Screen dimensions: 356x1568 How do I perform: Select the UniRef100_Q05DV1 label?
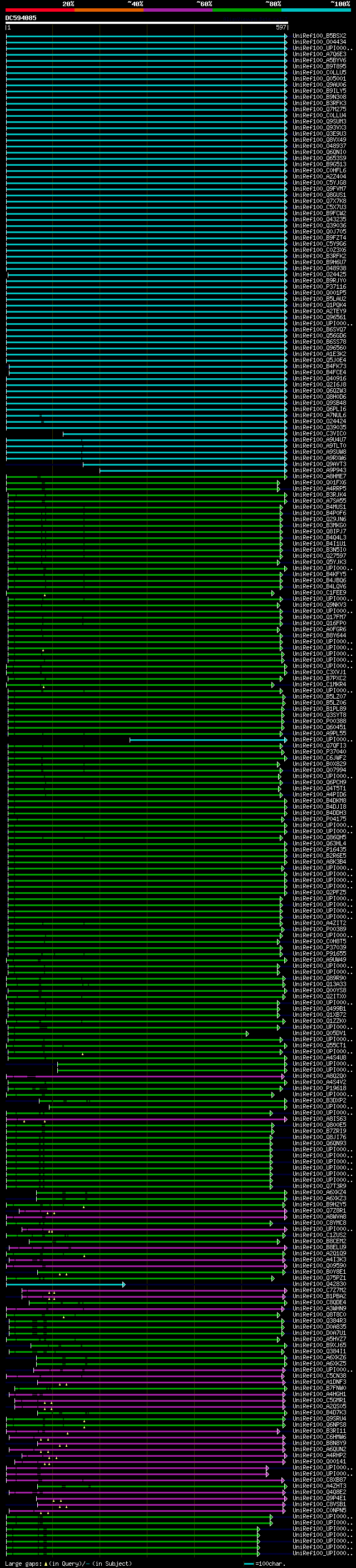click(319, 1033)
